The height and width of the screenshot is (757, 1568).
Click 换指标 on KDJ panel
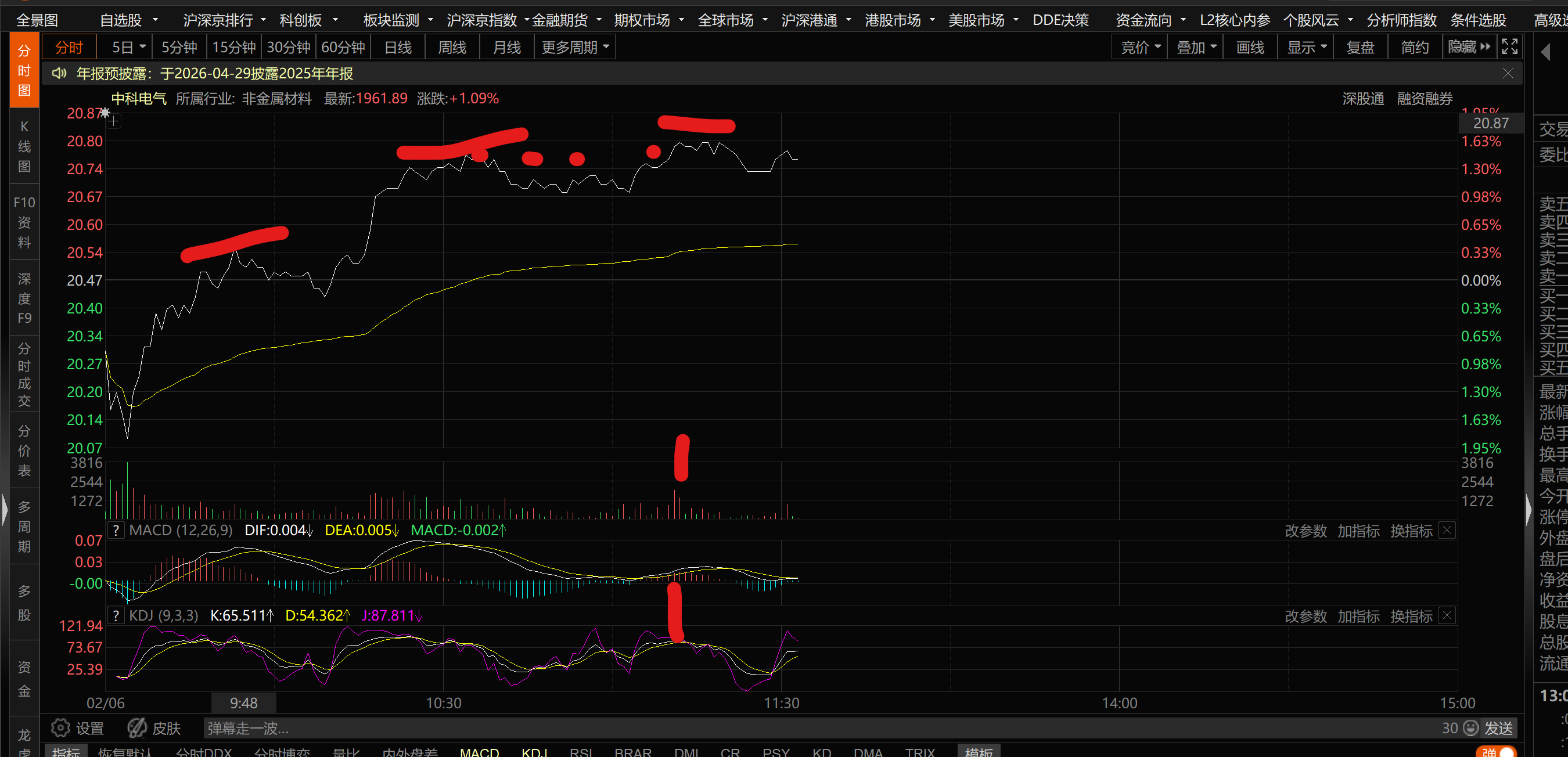point(1411,616)
